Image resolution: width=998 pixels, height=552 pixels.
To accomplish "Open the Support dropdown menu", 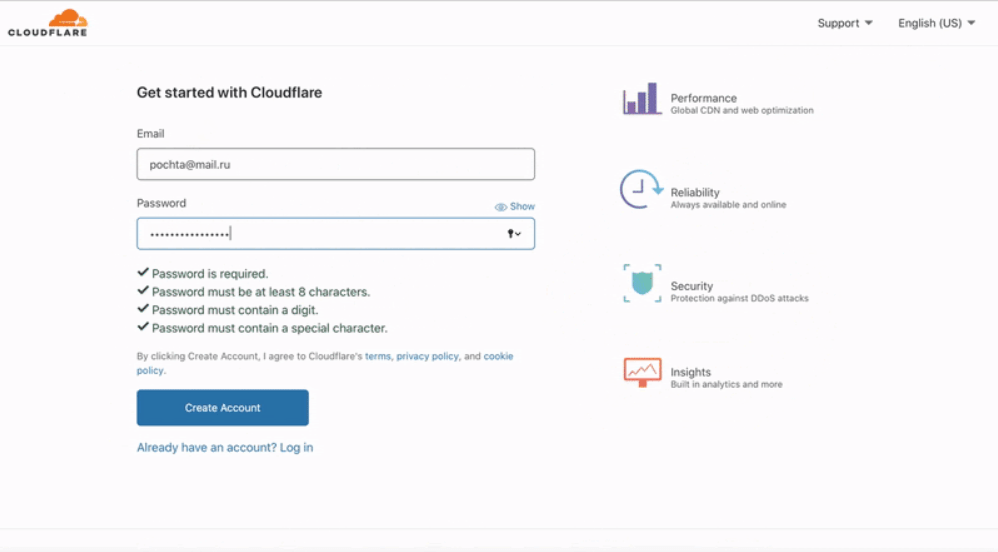I will [x=844, y=23].
